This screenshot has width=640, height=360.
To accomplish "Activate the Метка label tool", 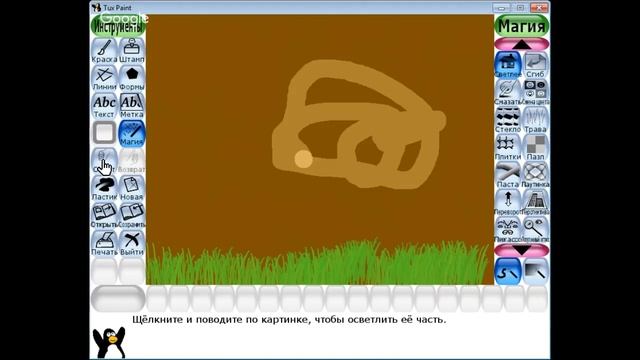I will [132, 106].
